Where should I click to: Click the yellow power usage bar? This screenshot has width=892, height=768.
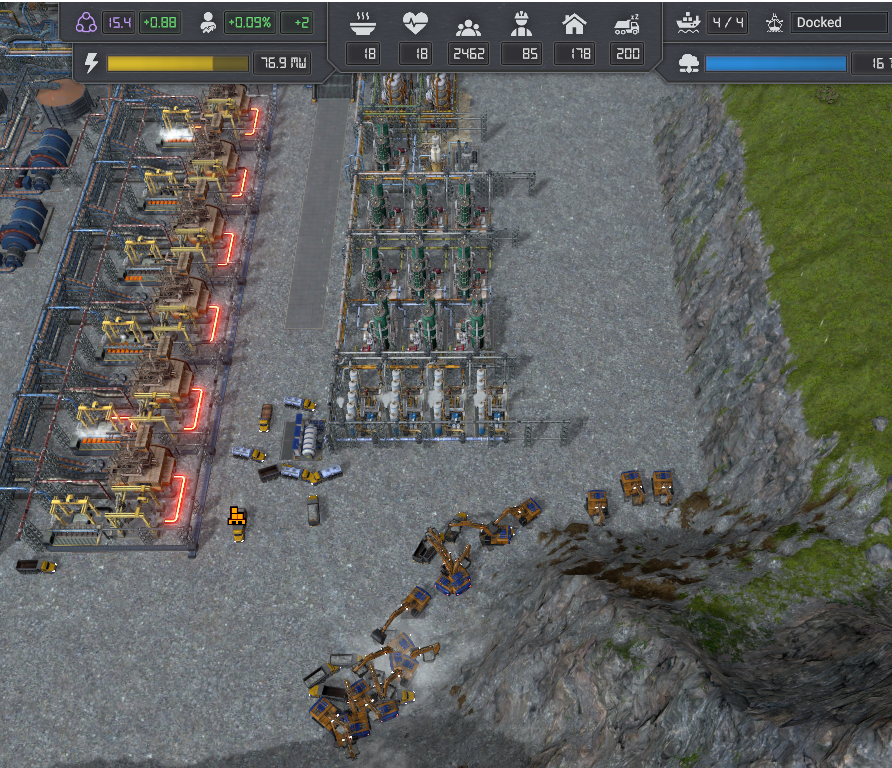pos(177,63)
